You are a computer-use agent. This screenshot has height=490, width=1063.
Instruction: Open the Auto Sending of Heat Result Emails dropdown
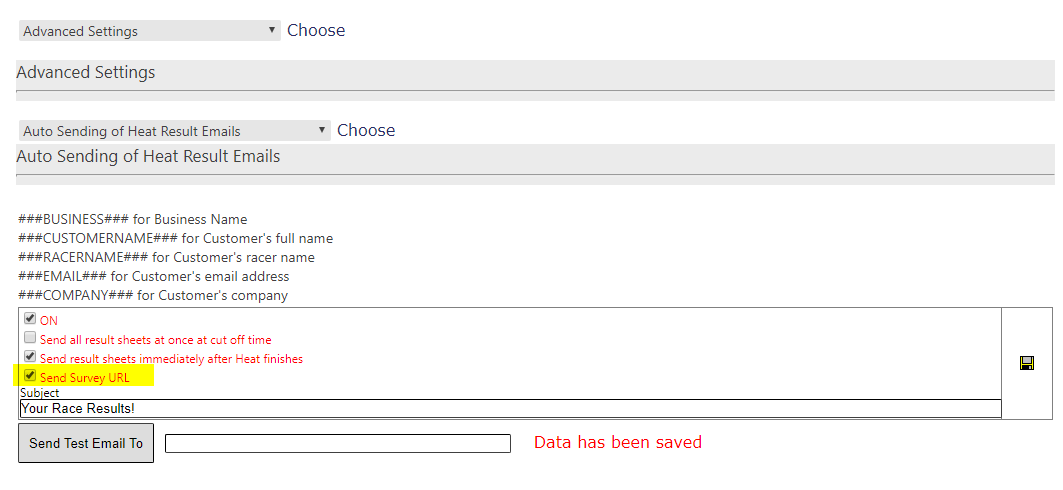point(174,131)
